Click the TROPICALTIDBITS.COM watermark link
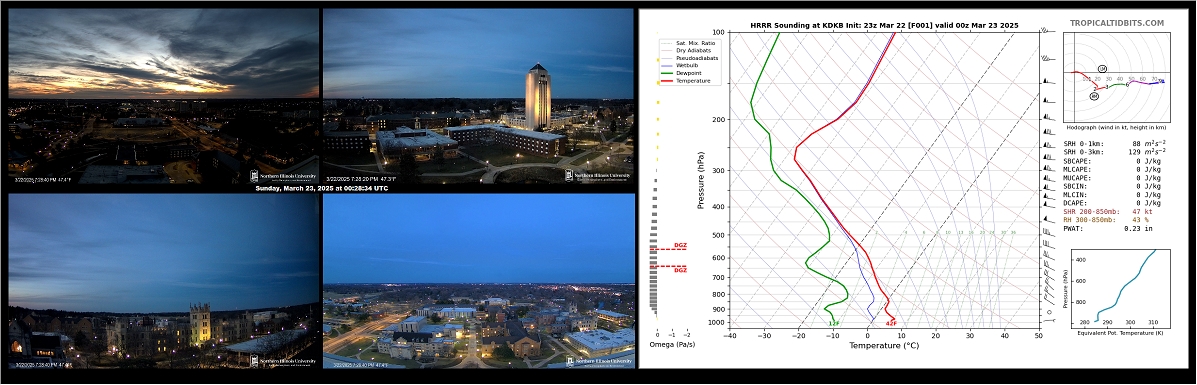 (x=1117, y=24)
